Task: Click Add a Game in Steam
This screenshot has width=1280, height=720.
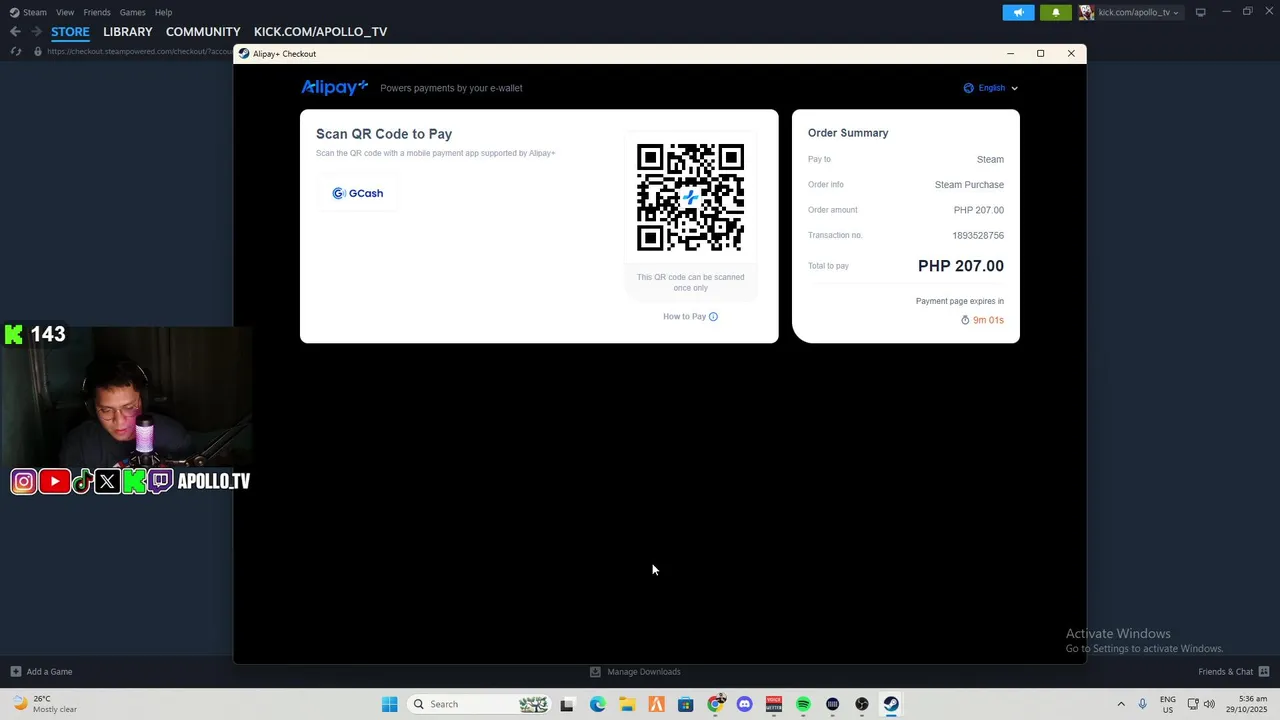Action: click(41, 672)
